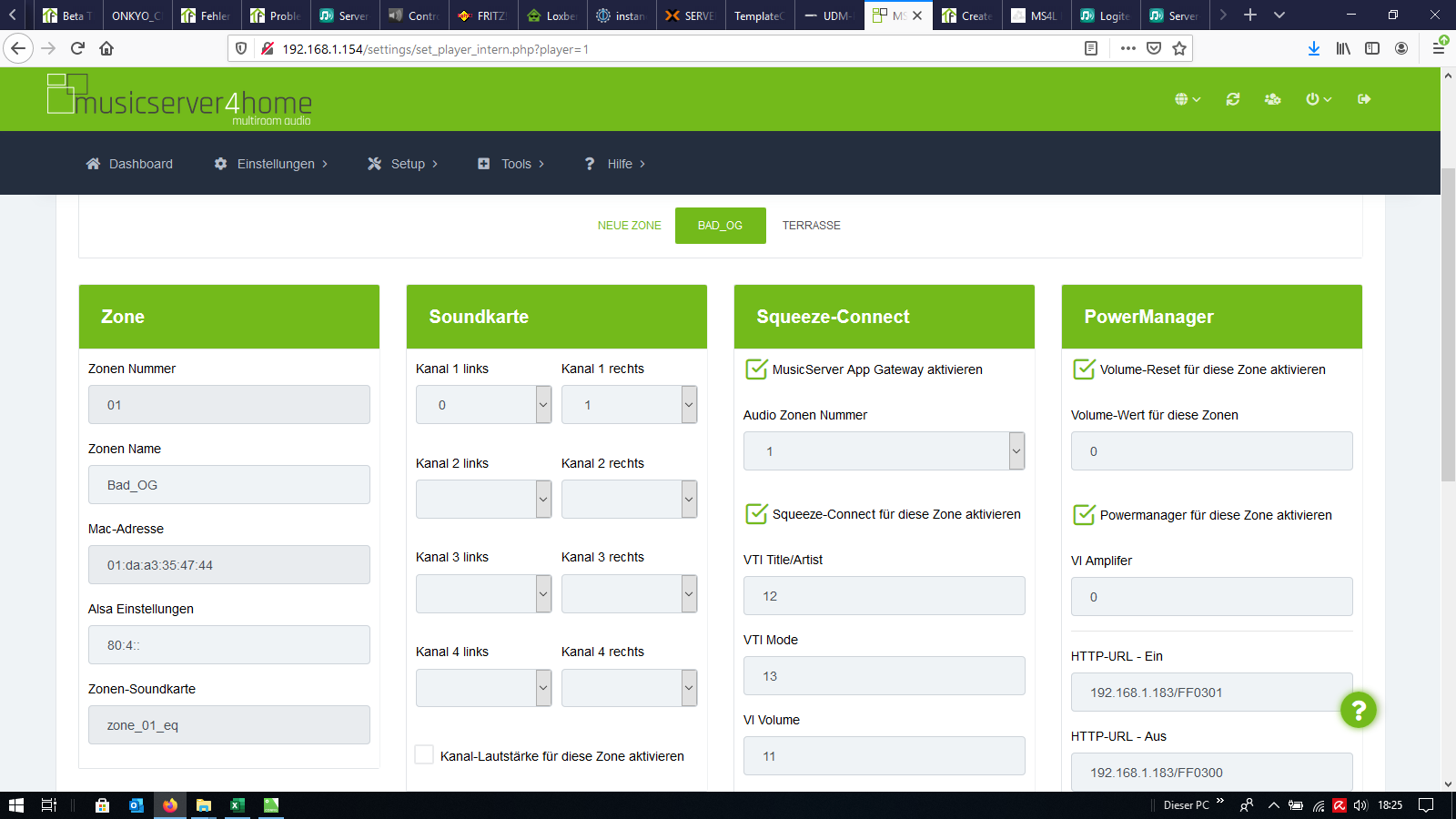Open the power options icon in header
This screenshot has height=819, width=1456.
coord(1319,99)
